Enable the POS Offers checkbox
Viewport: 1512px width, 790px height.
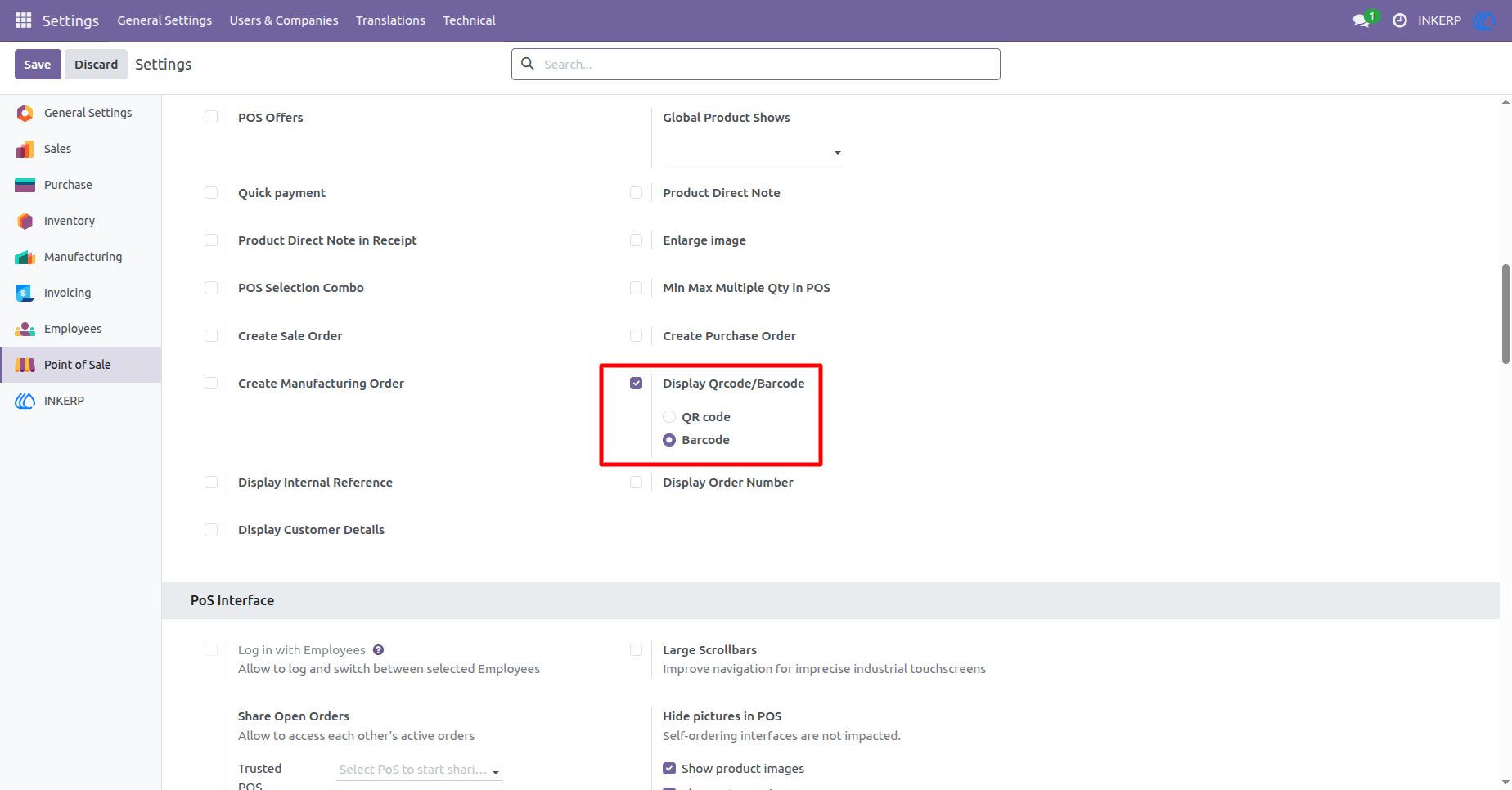(x=211, y=117)
